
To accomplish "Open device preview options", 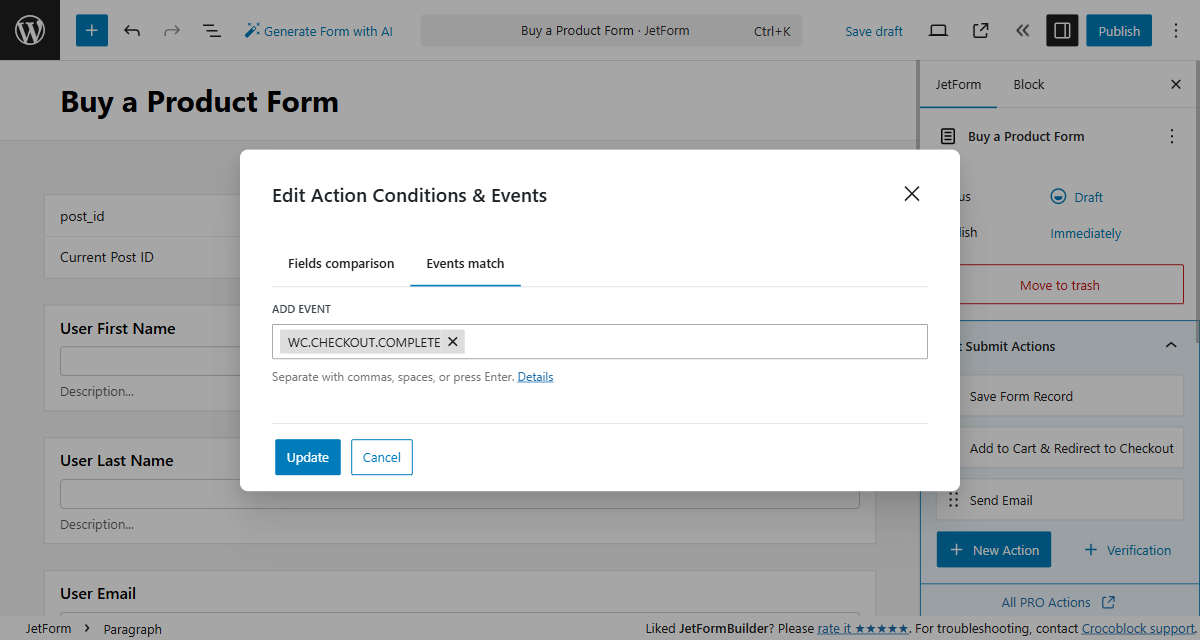I will pos(938,31).
